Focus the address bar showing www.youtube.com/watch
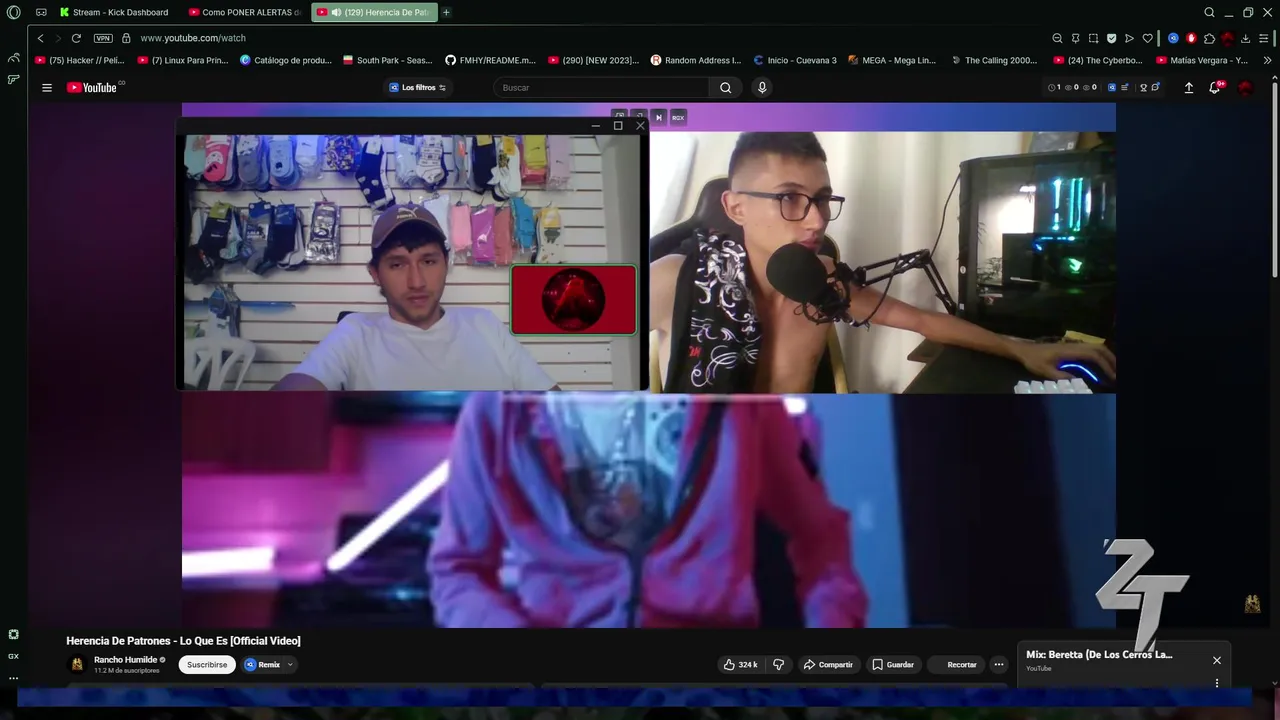This screenshot has height=720, width=1280. [x=193, y=38]
